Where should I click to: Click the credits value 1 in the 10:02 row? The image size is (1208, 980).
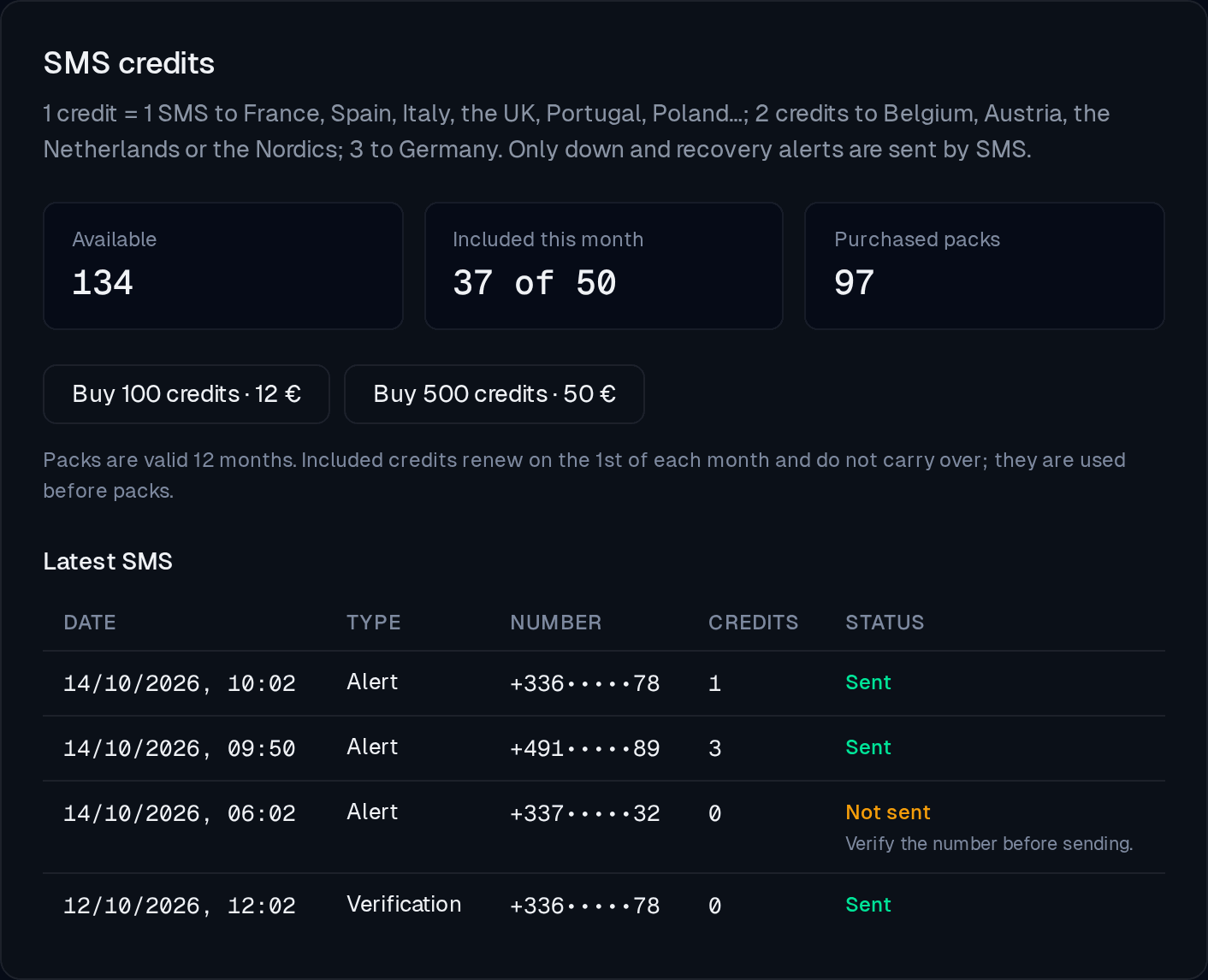click(715, 683)
